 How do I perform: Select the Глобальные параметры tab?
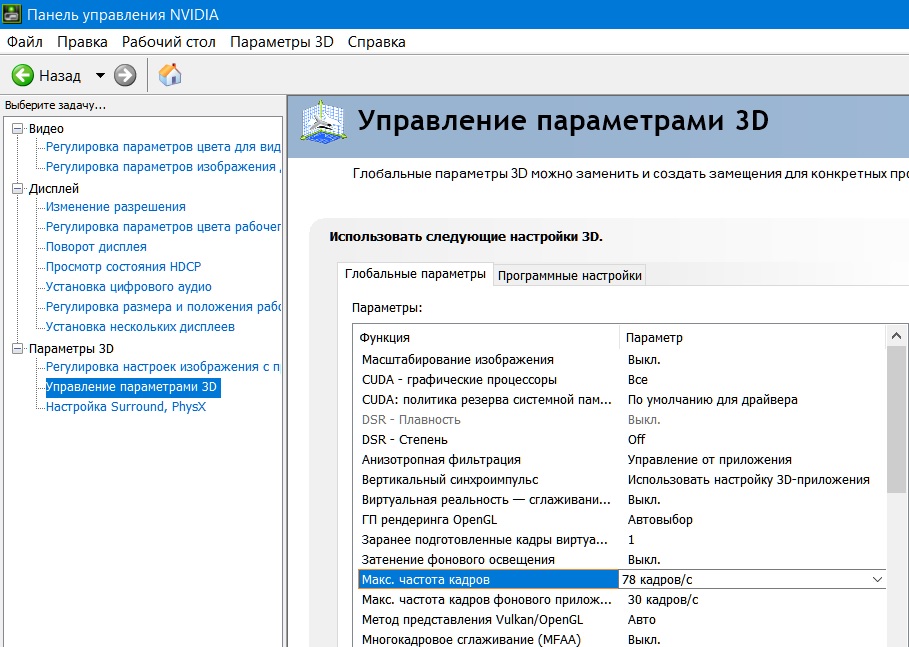[x=414, y=274]
